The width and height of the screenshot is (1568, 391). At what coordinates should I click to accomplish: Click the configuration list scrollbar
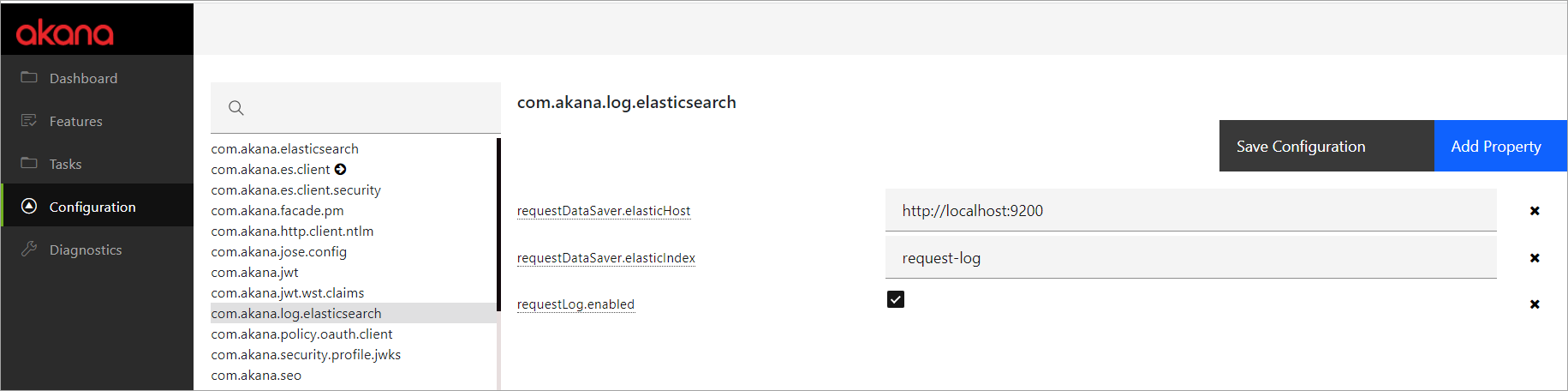[x=498, y=225]
